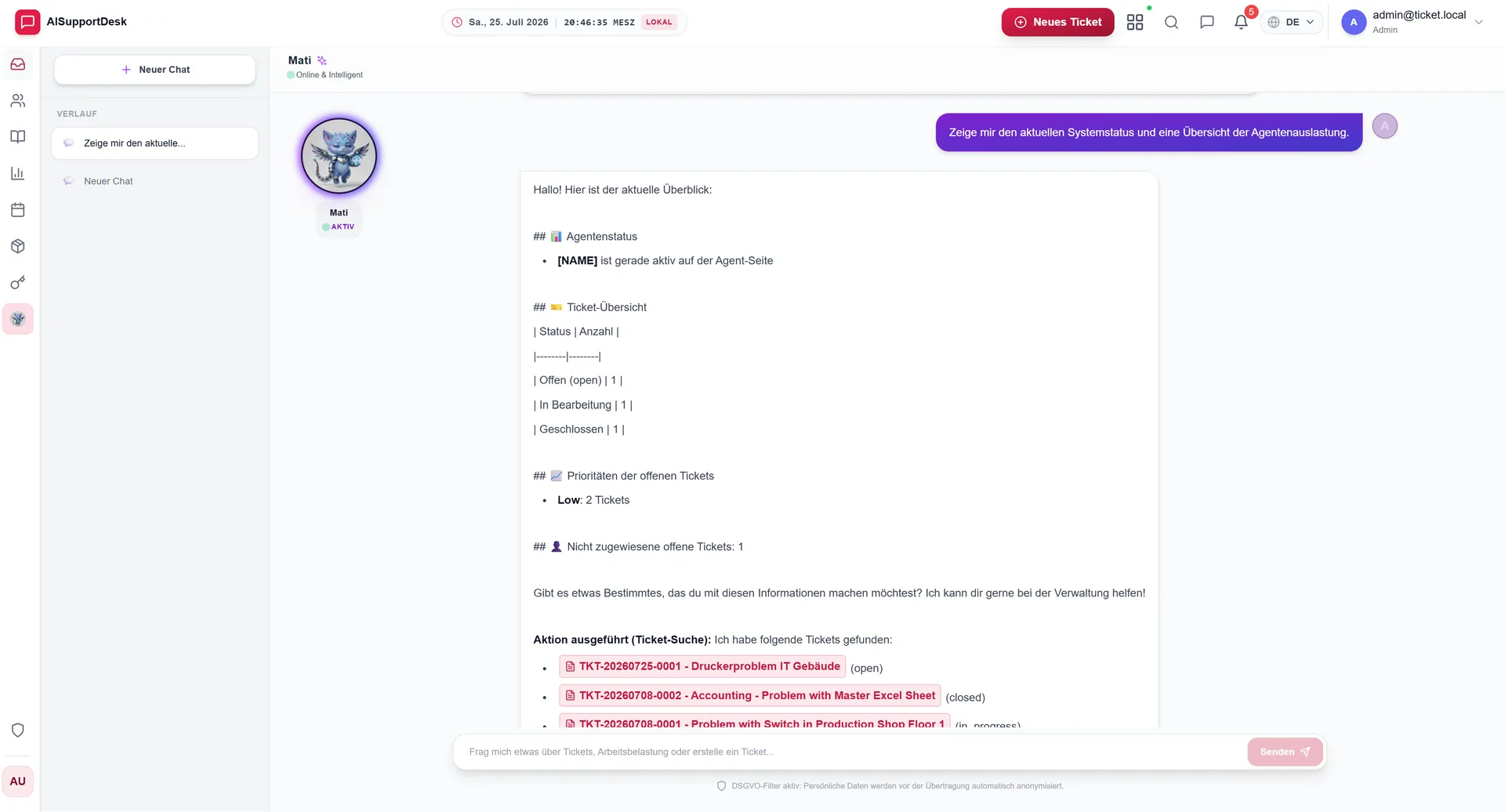Open ticket TKT-20260725-0001 Druckerproblem link
The height and width of the screenshot is (812, 1505).
702,666
